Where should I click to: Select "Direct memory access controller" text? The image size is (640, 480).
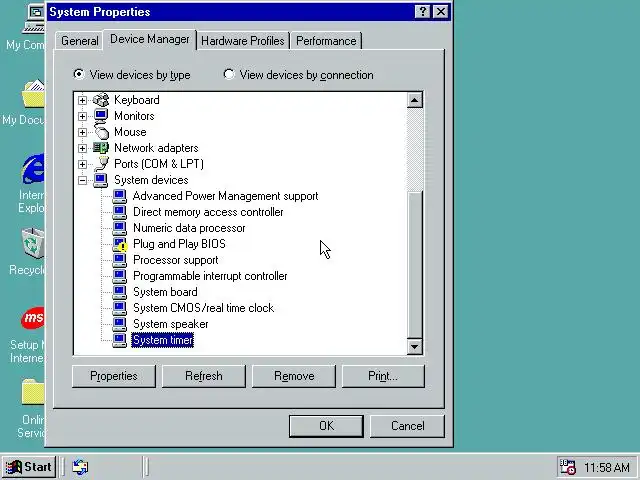click(208, 212)
